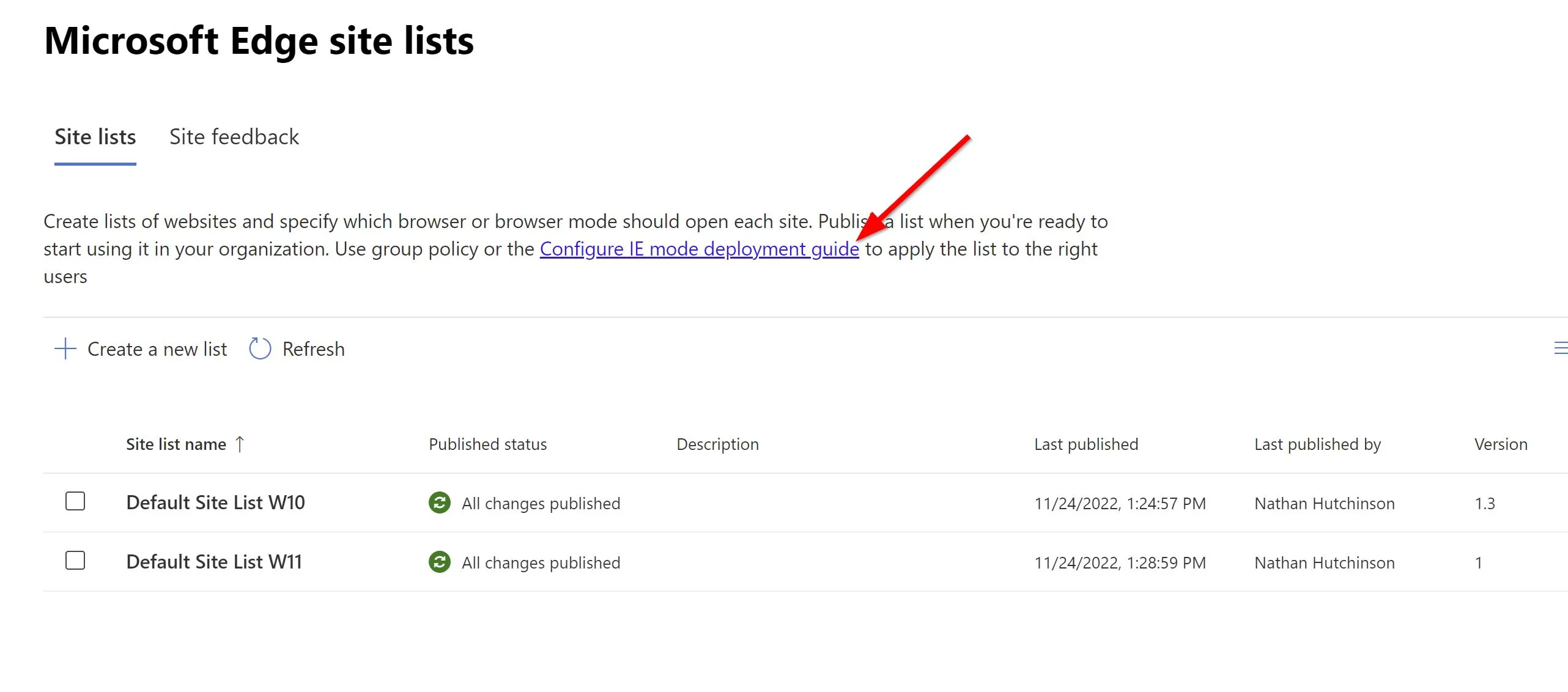Image resolution: width=1568 pixels, height=692 pixels.
Task: Click the circular Refresh icon
Action: pos(260,349)
